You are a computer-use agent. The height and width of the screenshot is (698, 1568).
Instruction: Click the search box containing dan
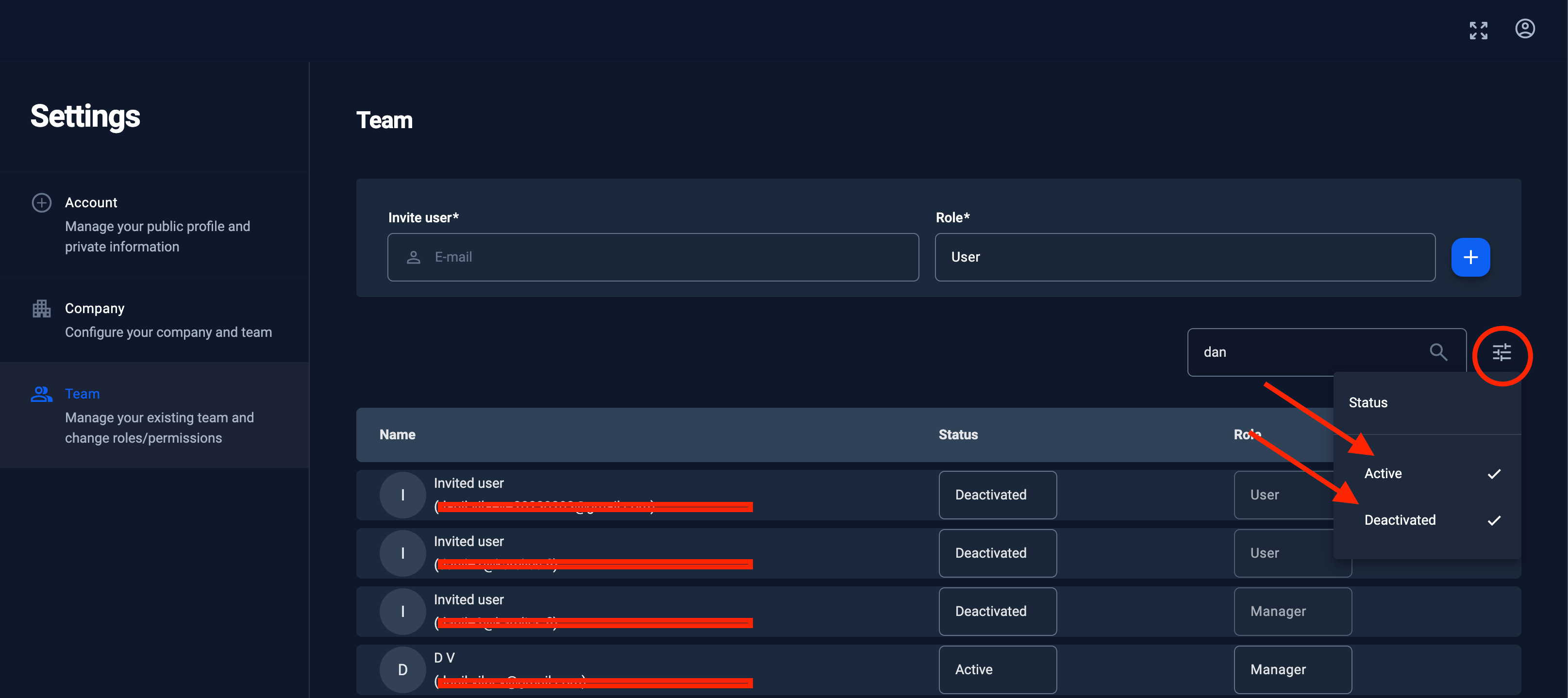tap(1309, 352)
